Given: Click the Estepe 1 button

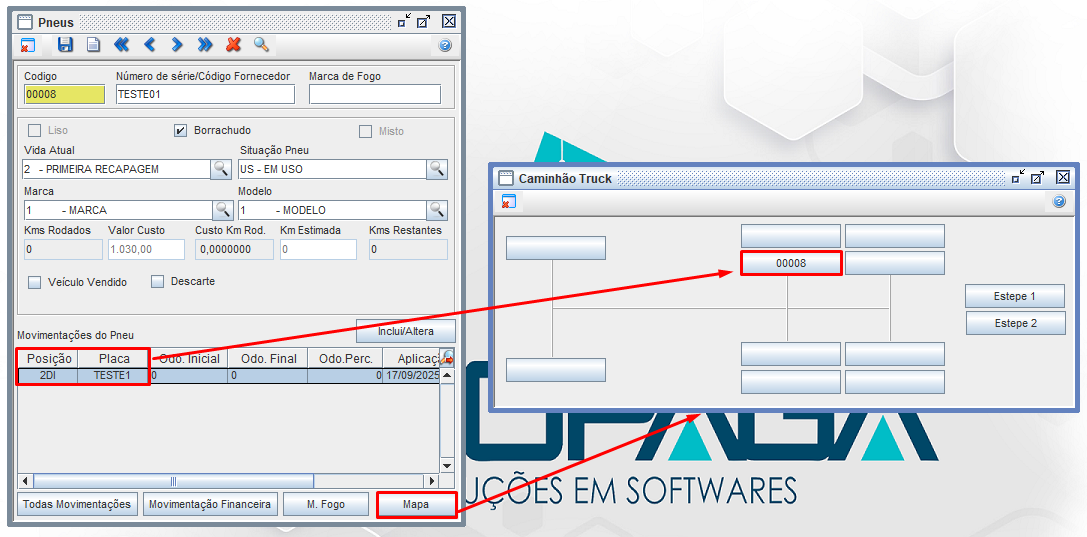Looking at the screenshot, I should click(1015, 296).
